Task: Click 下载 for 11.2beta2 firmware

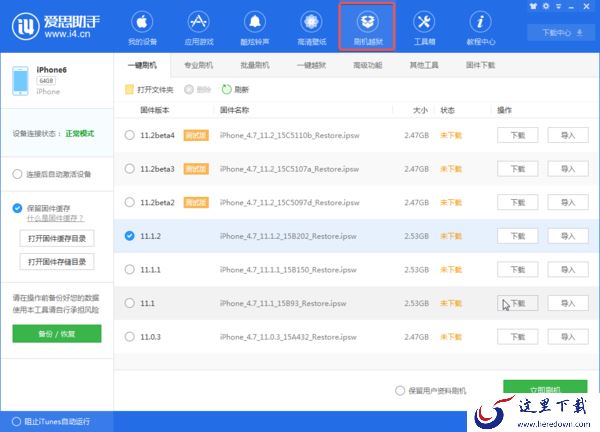Action: (x=518, y=202)
